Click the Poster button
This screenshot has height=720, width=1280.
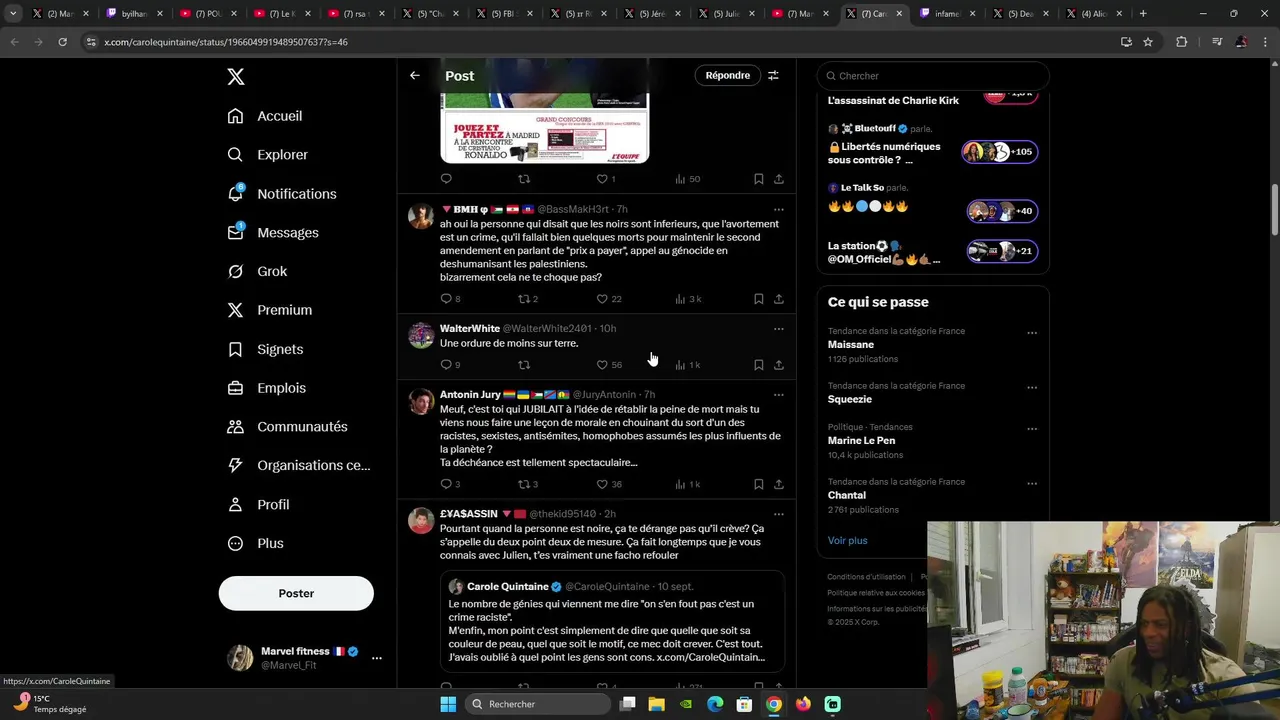click(296, 593)
